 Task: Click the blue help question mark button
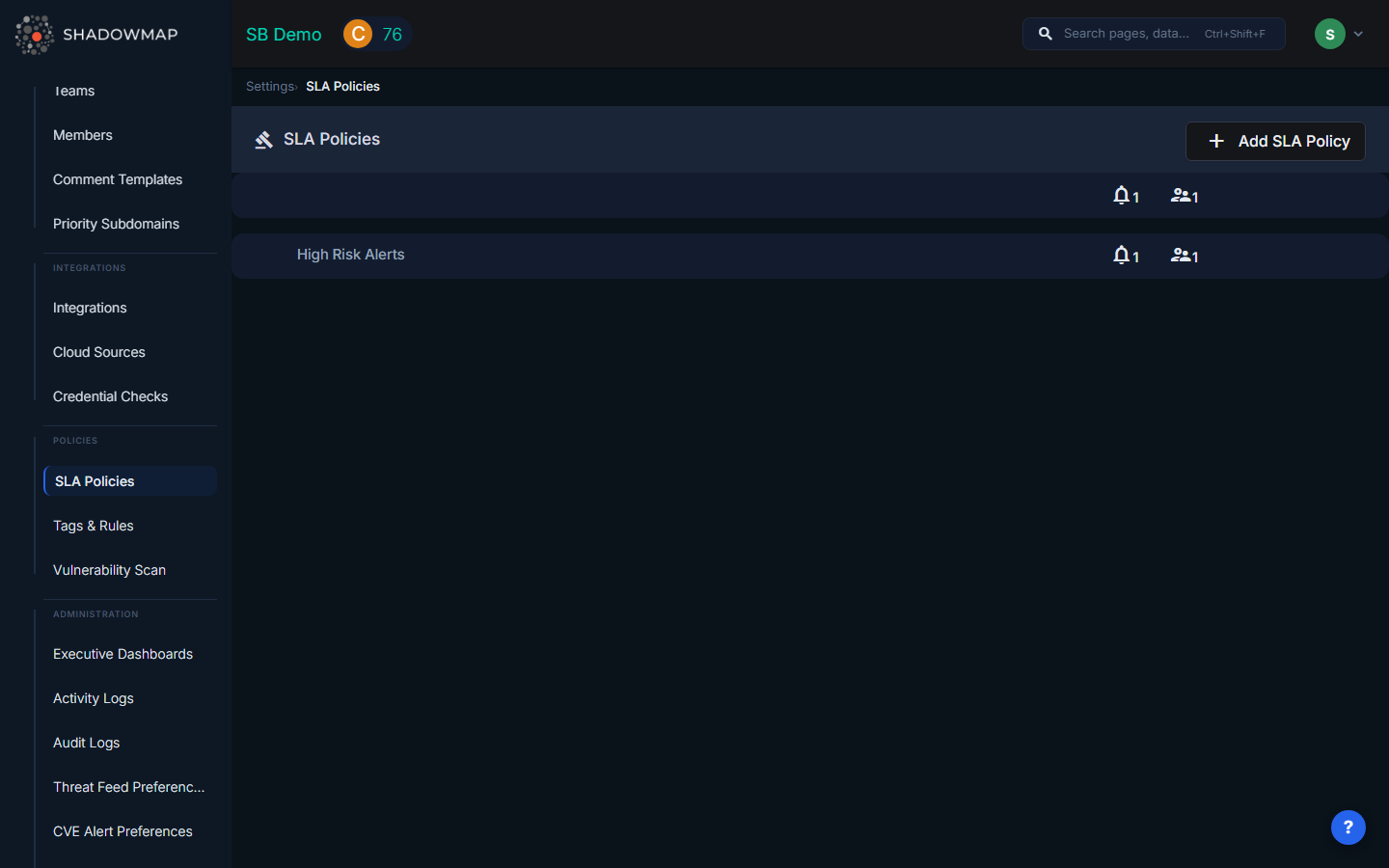tap(1348, 827)
